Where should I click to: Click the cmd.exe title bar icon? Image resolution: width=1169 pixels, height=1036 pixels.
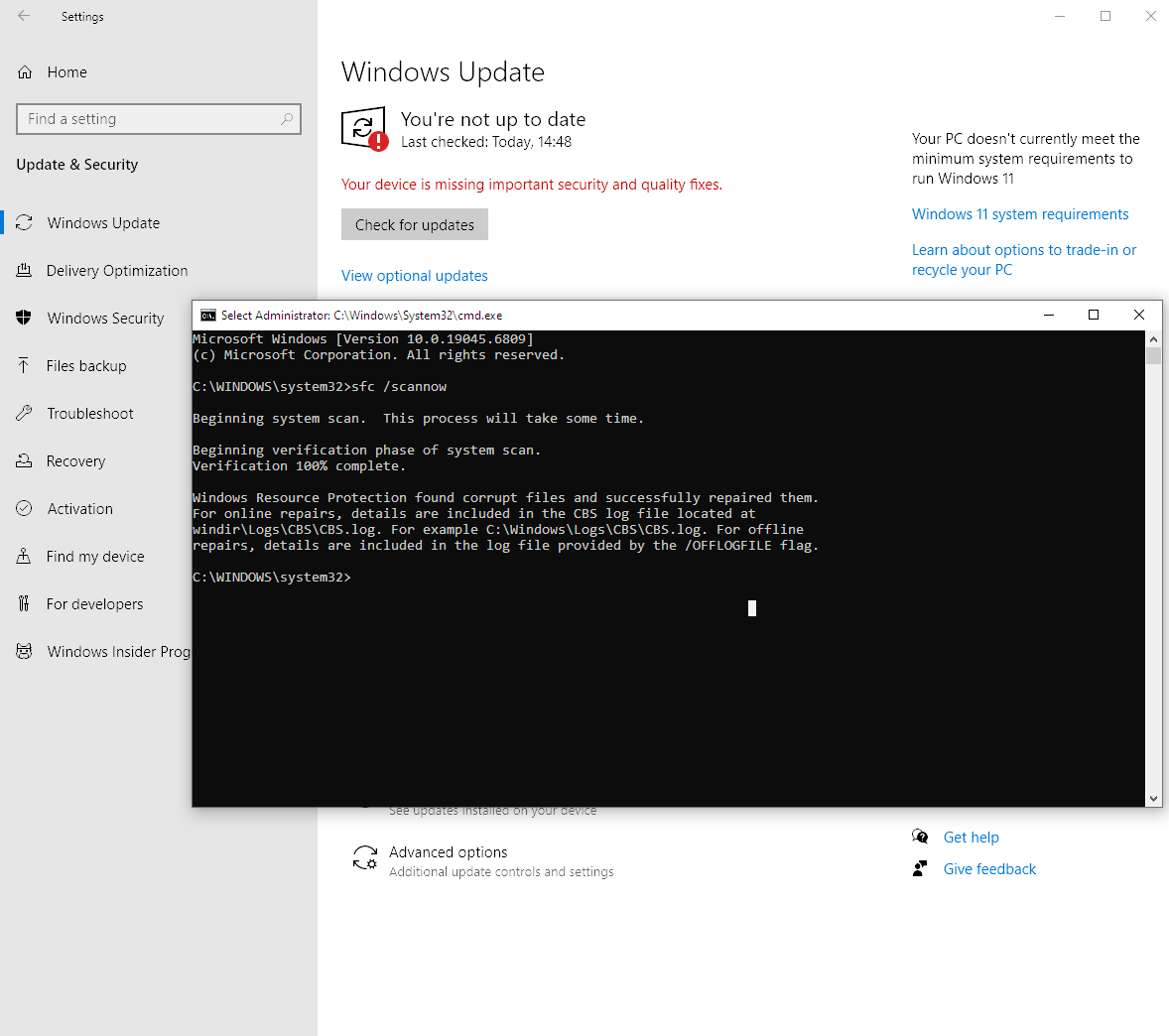click(x=208, y=316)
